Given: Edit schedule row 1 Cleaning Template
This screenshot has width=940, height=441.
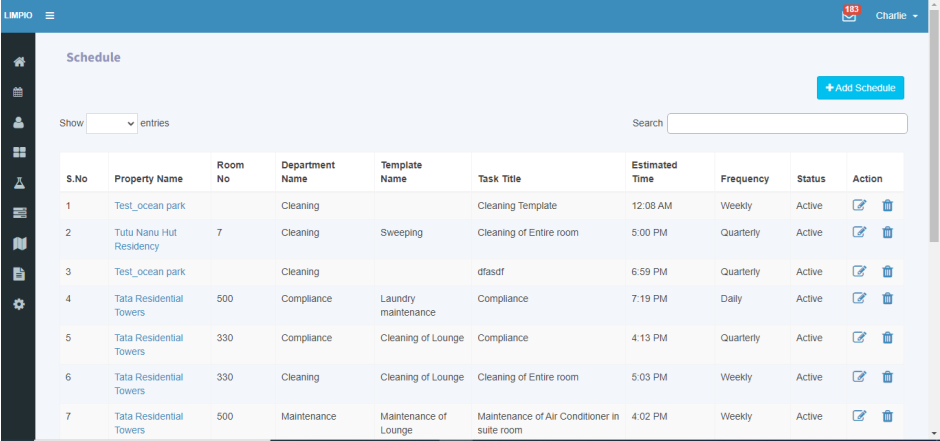Looking at the screenshot, I should pos(859,206).
